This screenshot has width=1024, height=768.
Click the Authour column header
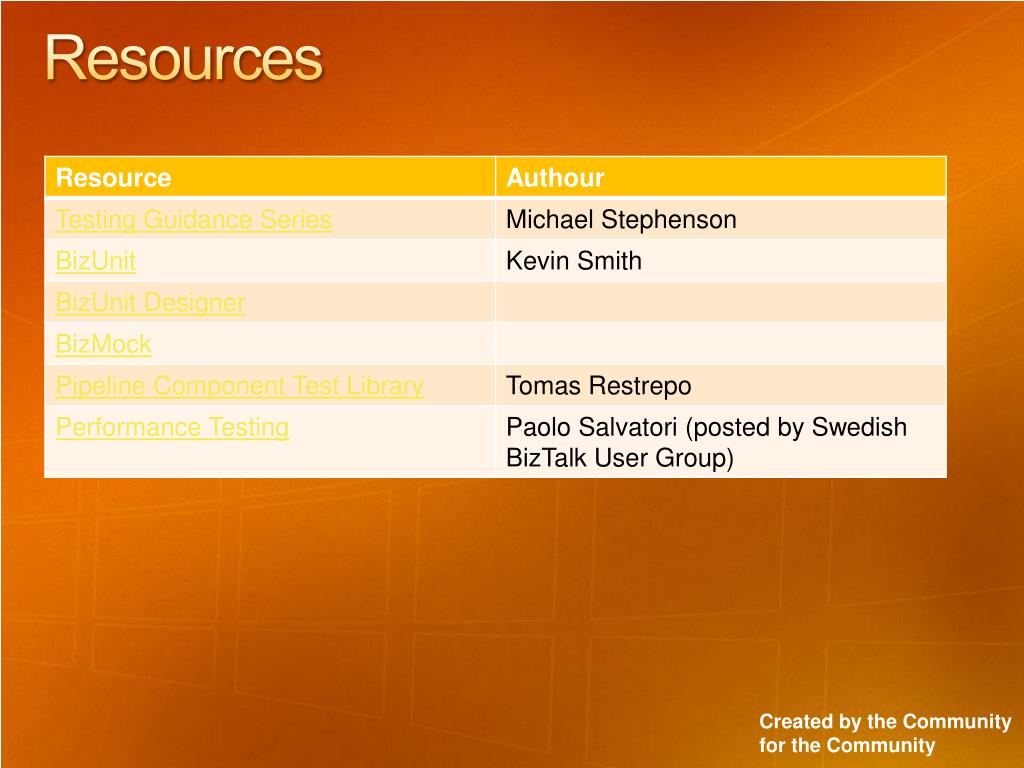click(x=721, y=177)
